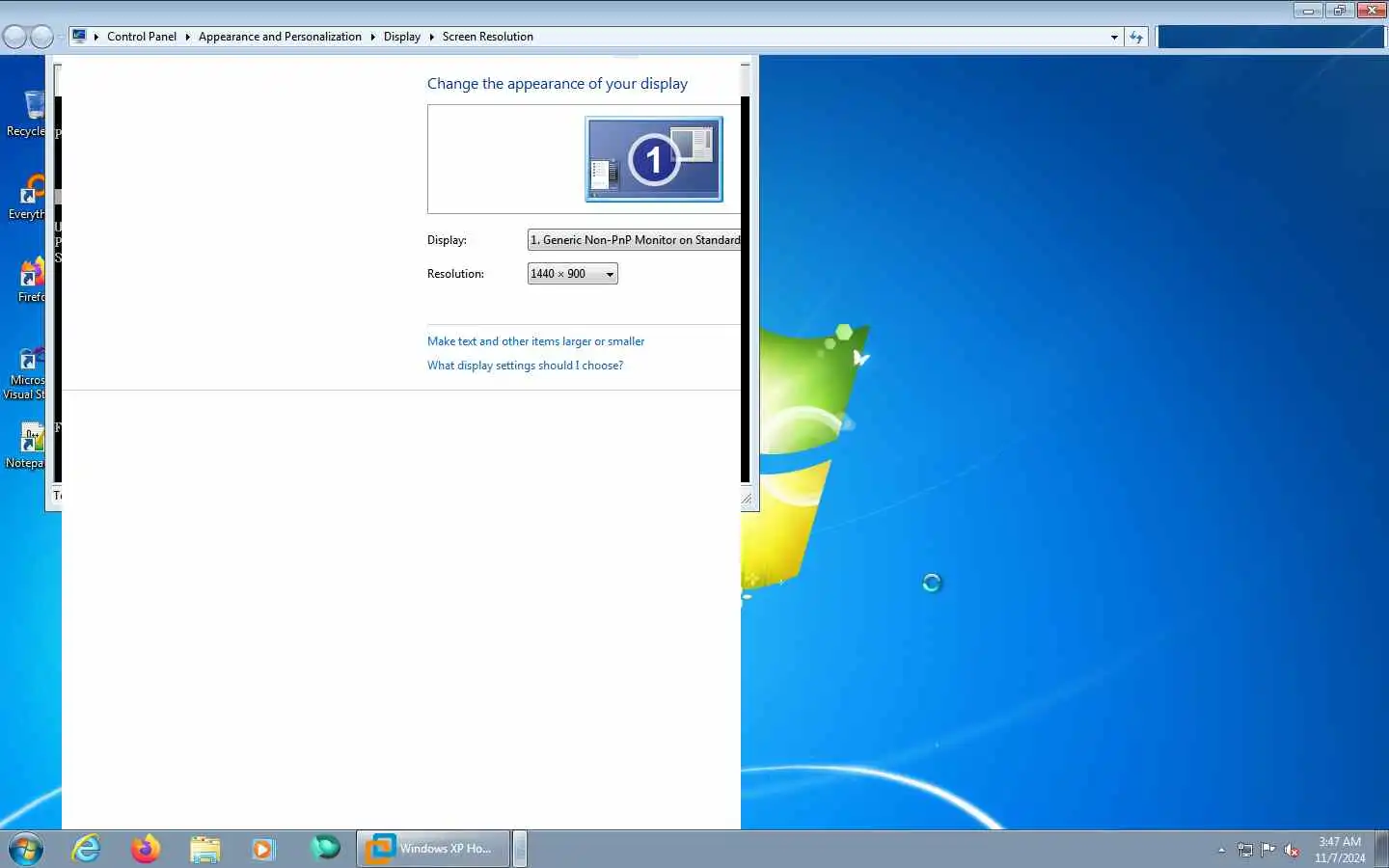Open What display settings should I choose link
Image resolution: width=1389 pixels, height=868 pixels.
525,366
